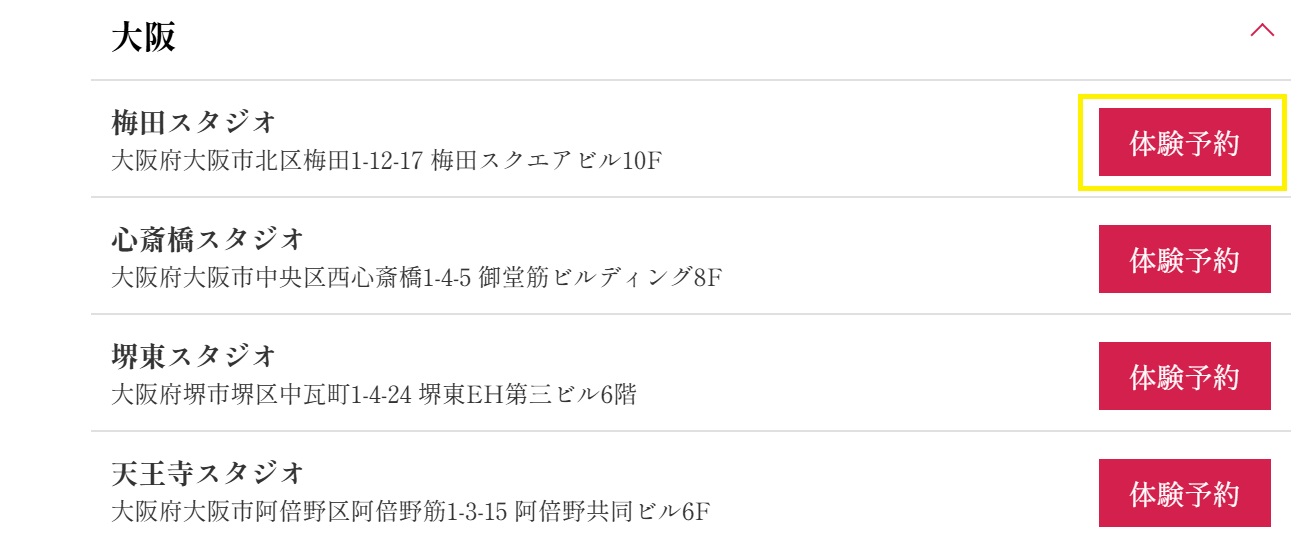Image resolution: width=1313 pixels, height=541 pixels.
Task: Select the 梅田スクエアビル10F building name
Action: (x=547, y=160)
